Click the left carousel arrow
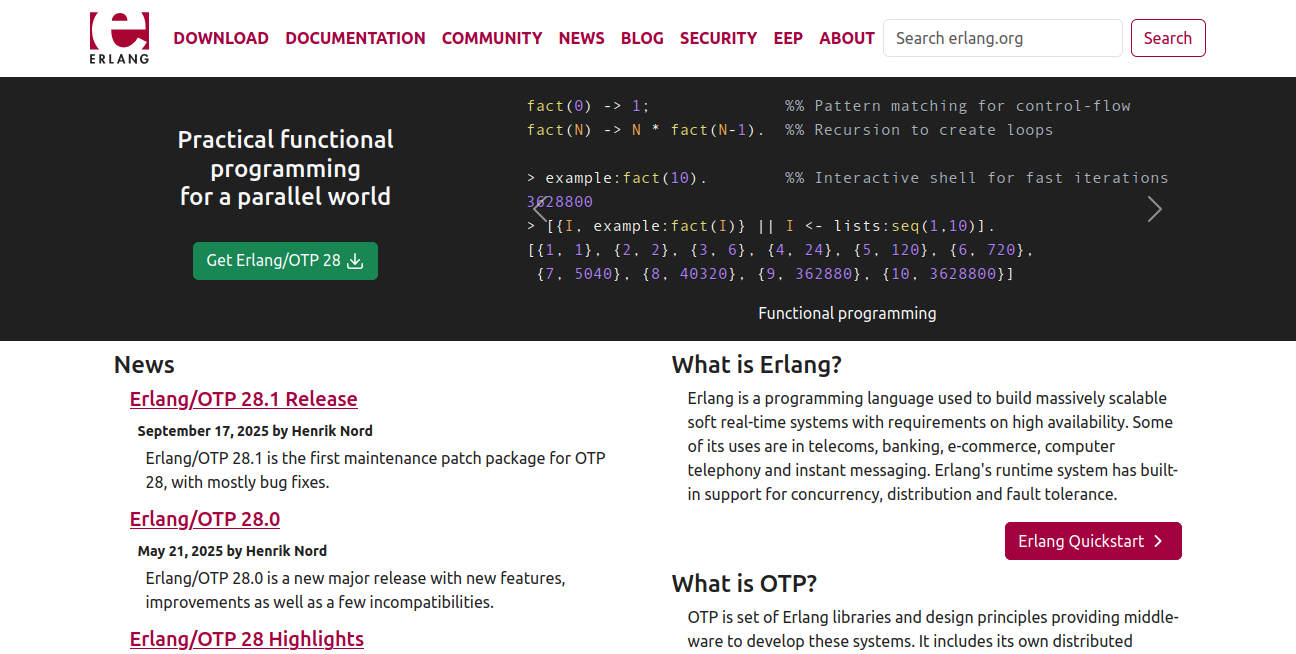The width and height of the screenshot is (1296, 654). [540, 209]
